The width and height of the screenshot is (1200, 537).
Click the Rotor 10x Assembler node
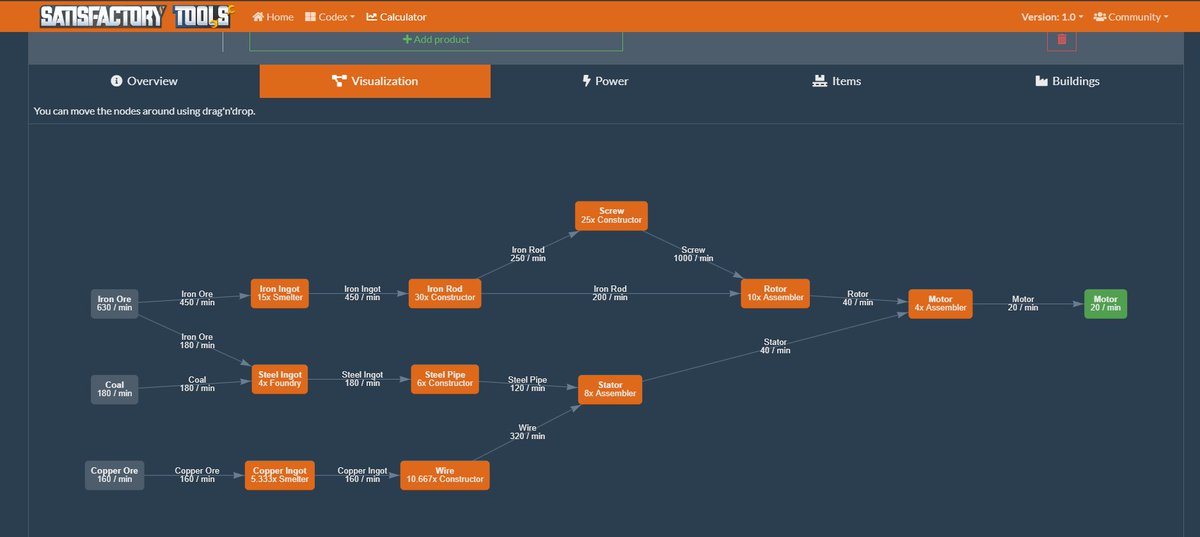point(775,293)
